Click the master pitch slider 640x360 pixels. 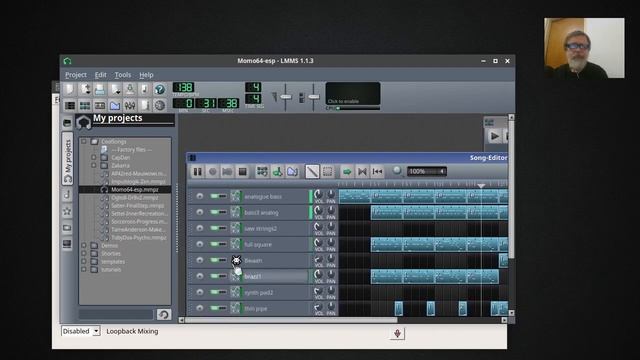click(313, 97)
